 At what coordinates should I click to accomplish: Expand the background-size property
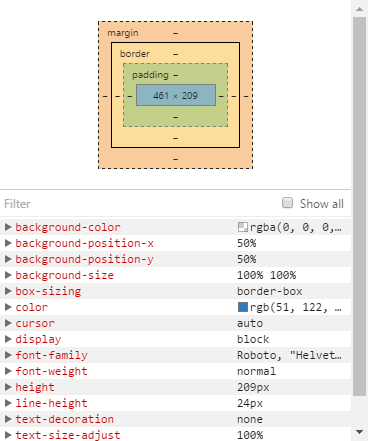(x=8, y=275)
